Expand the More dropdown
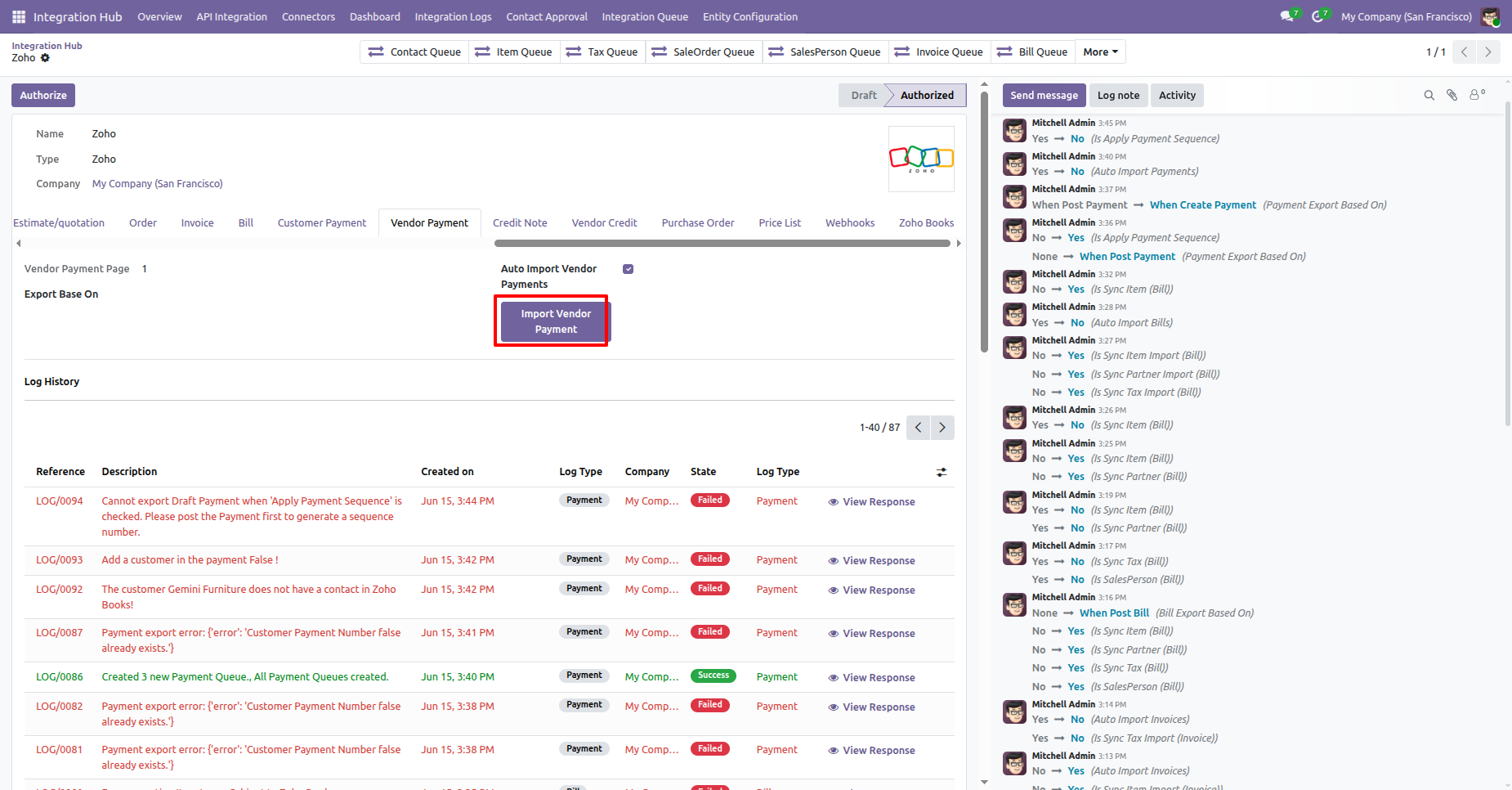This screenshot has width=1512, height=790. tap(1100, 52)
